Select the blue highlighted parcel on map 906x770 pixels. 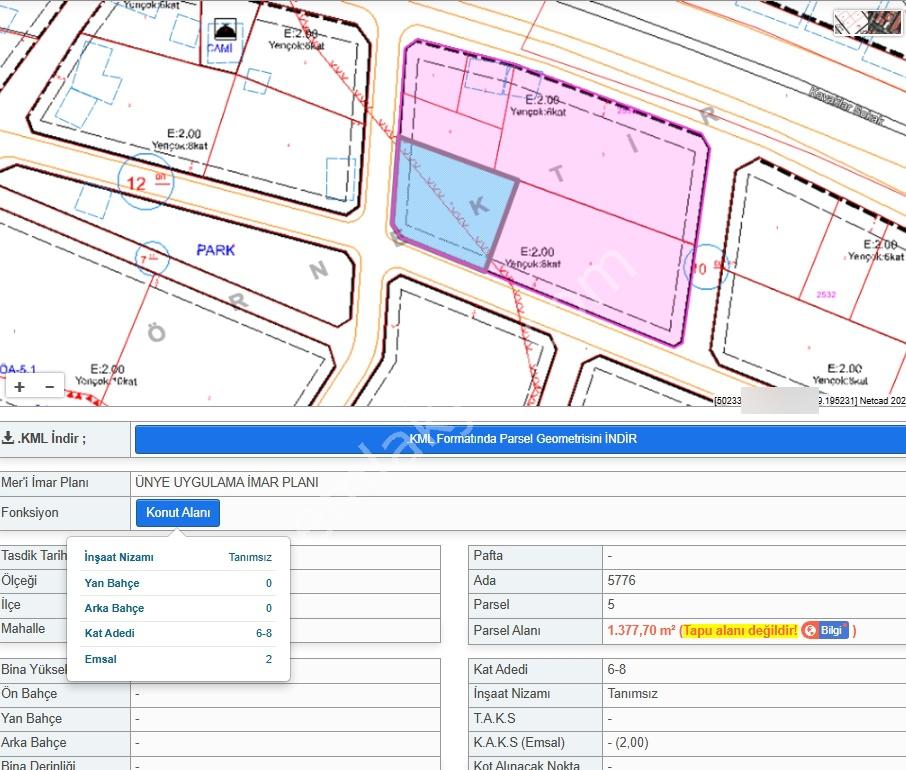click(x=454, y=205)
